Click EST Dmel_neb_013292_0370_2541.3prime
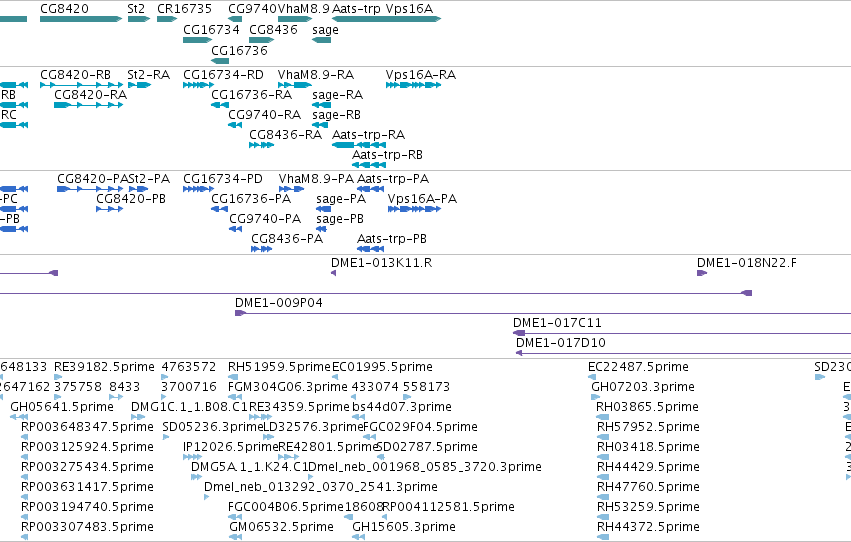 tap(206, 497)
